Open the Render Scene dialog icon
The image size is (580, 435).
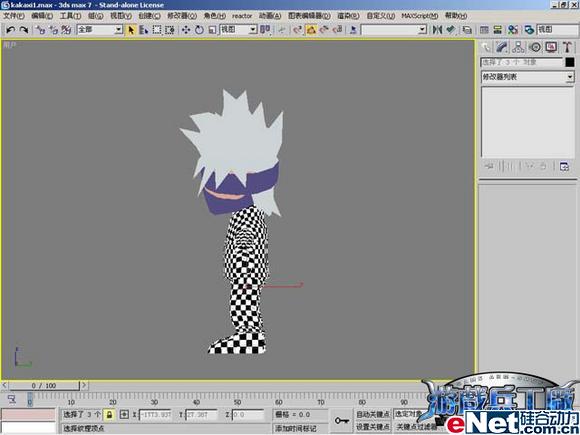tap(529, 30)
